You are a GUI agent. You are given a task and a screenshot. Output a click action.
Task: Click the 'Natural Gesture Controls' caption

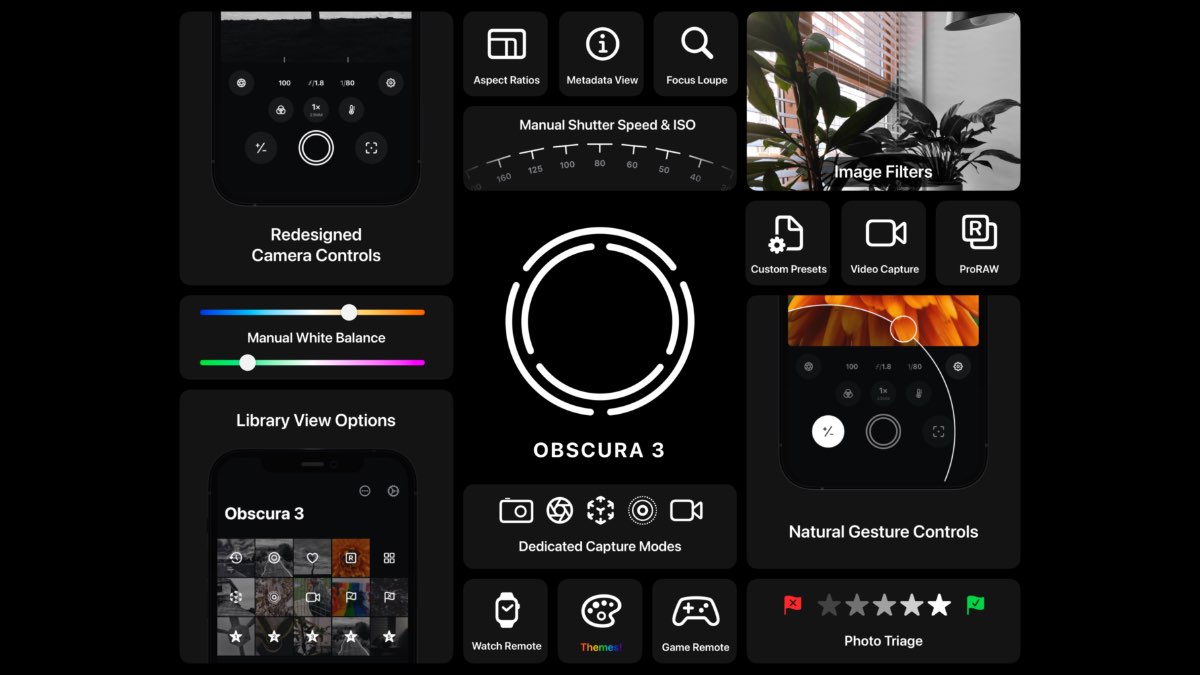(x=884, y=532)
